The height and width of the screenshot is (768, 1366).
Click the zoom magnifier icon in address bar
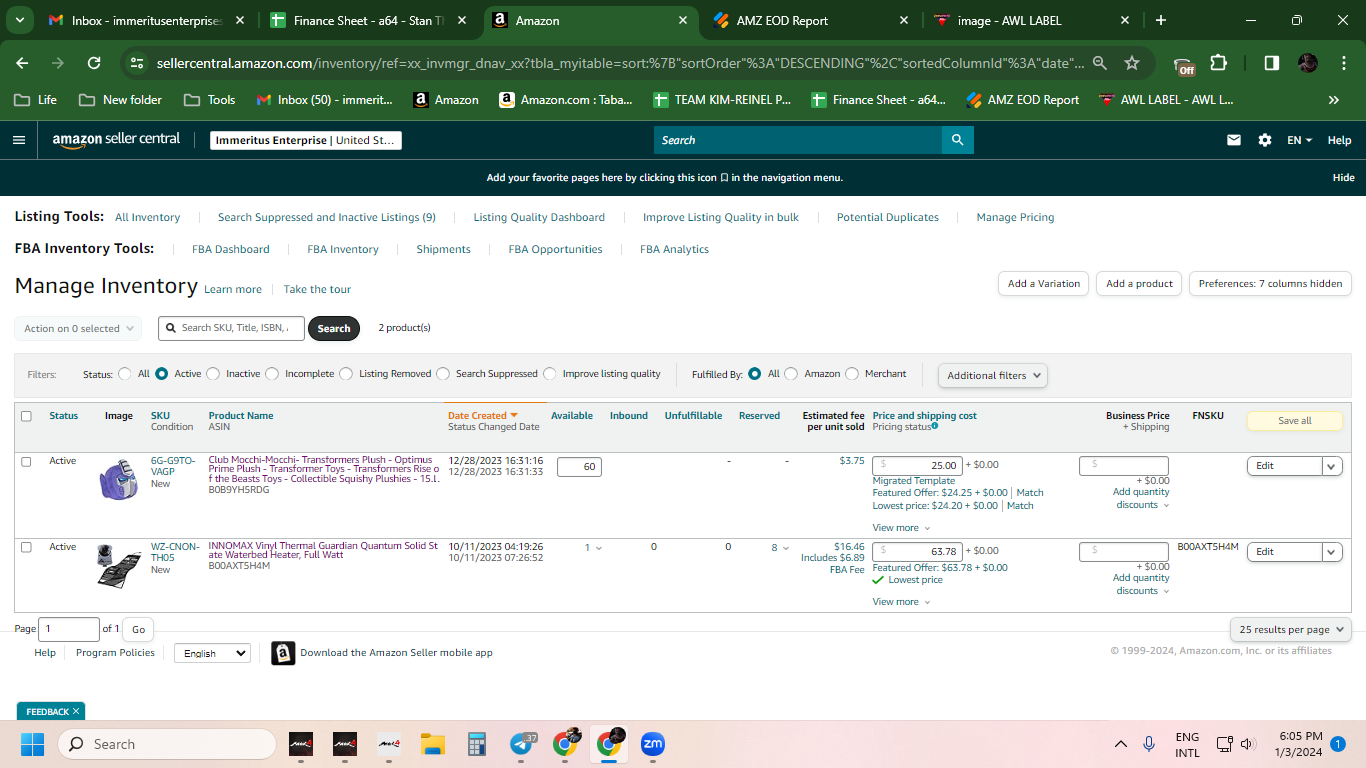click(x=1100, y=63)
